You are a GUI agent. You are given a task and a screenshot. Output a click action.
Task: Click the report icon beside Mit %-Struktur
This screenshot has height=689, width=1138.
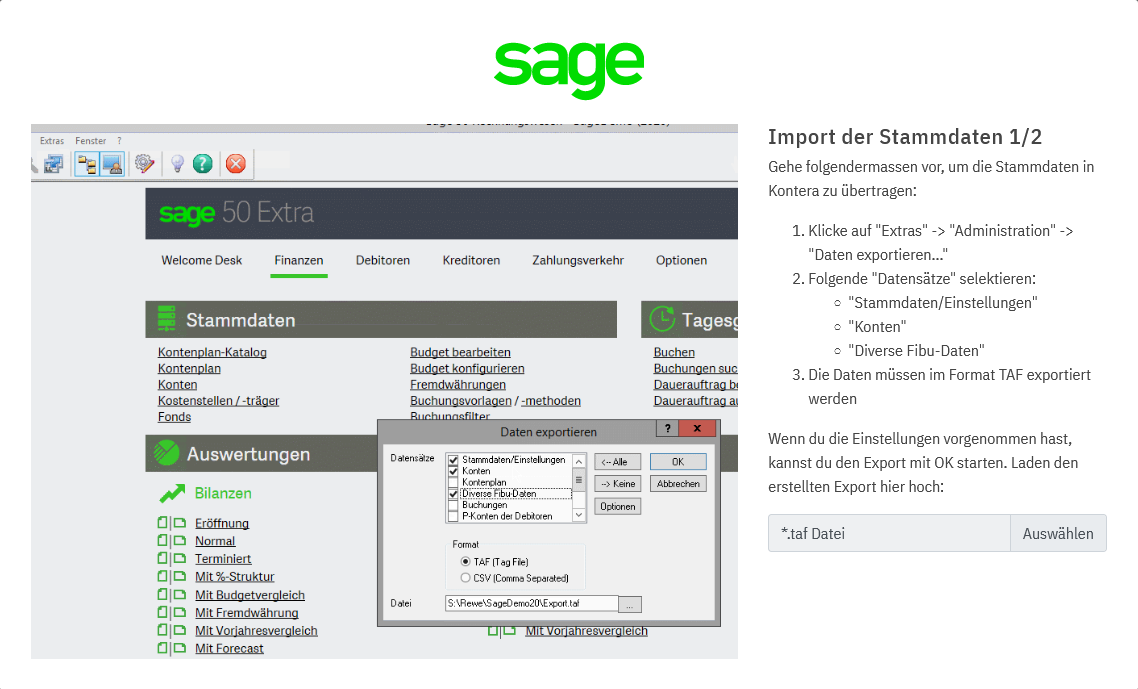pos(172,576)
